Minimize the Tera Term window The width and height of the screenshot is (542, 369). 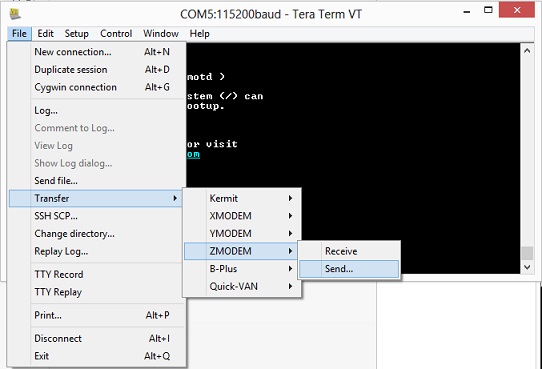[x=467, y=11]
